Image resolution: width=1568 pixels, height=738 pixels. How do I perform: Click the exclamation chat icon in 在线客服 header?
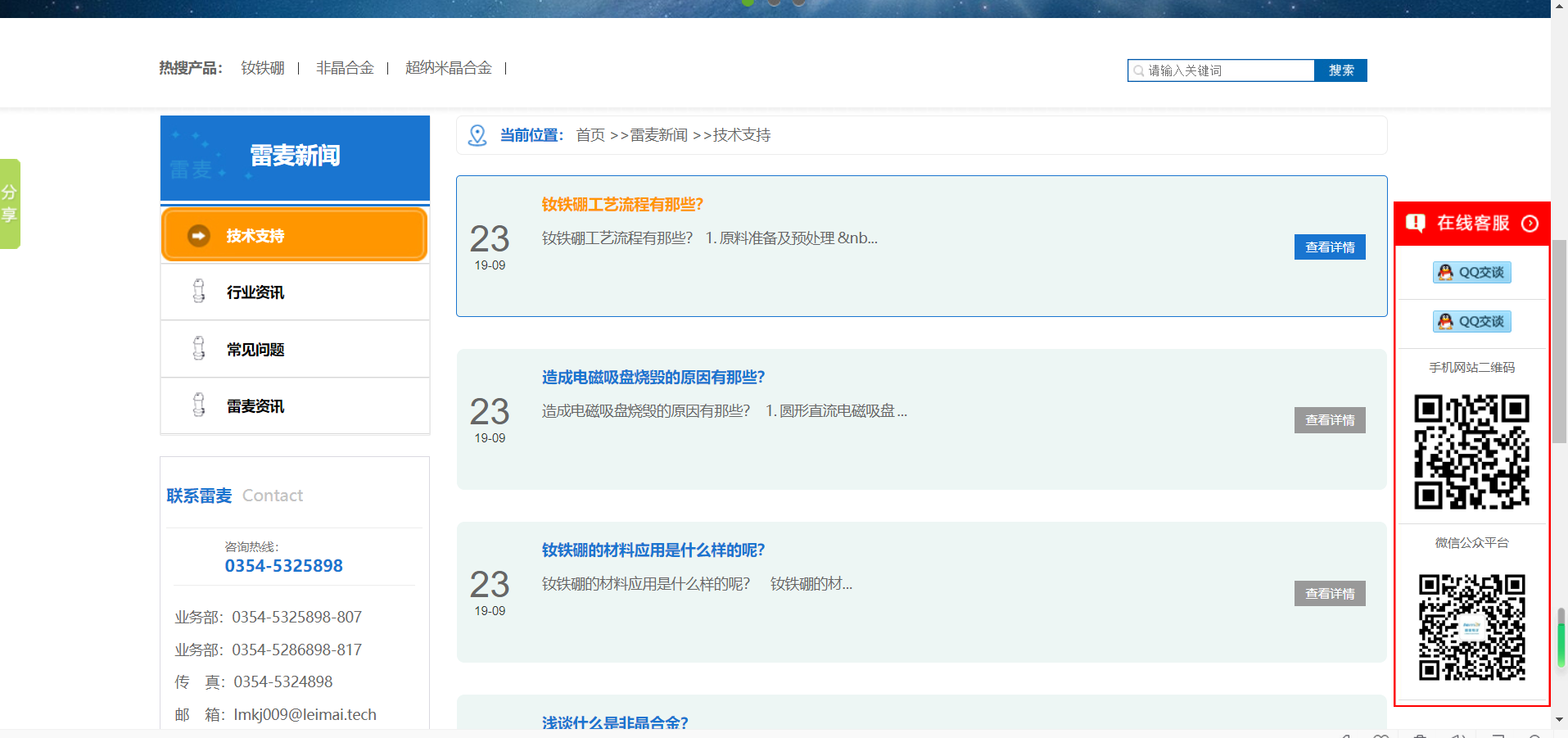pos(1416,223)
